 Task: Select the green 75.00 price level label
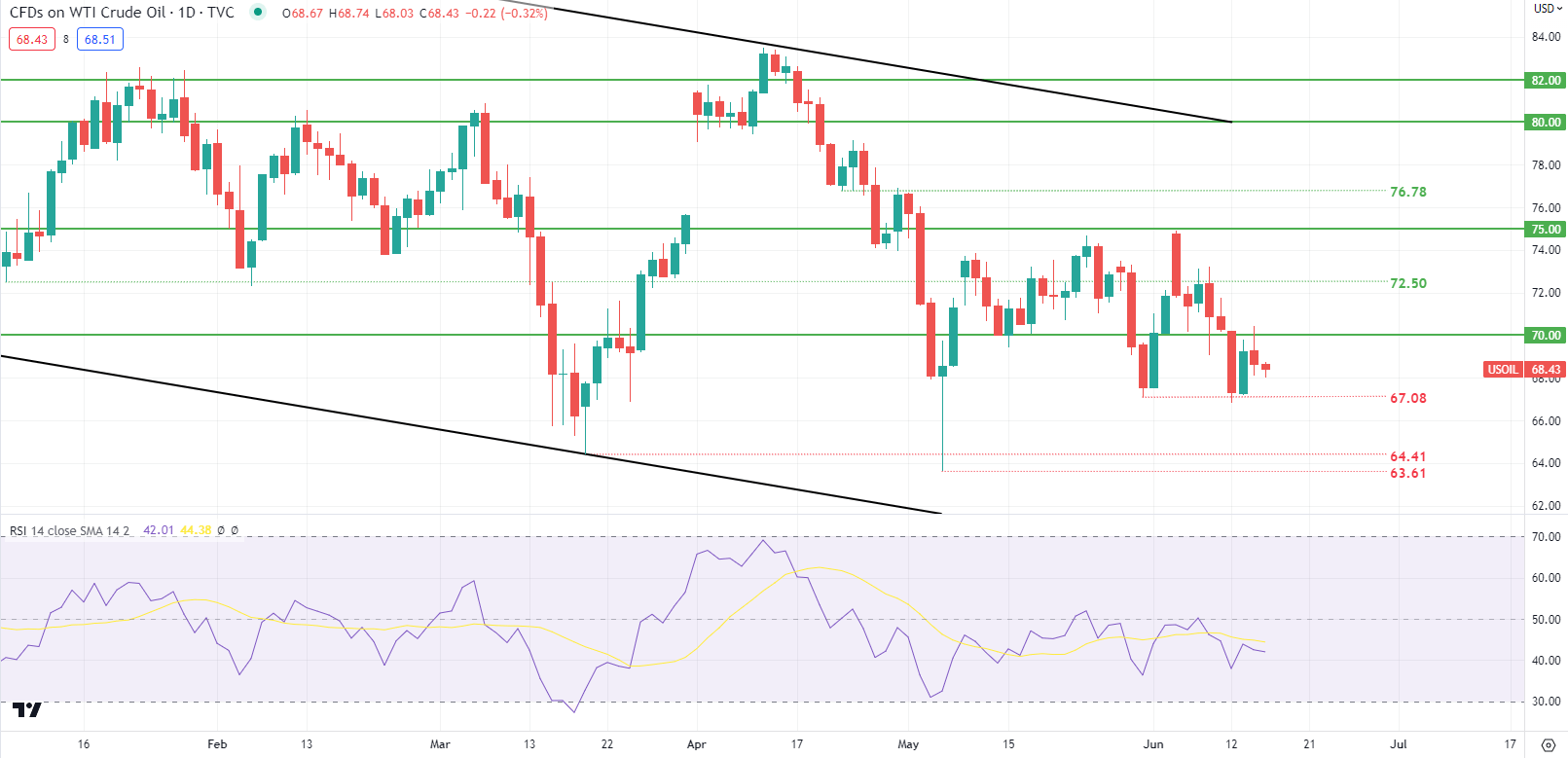pos(1546,229)
